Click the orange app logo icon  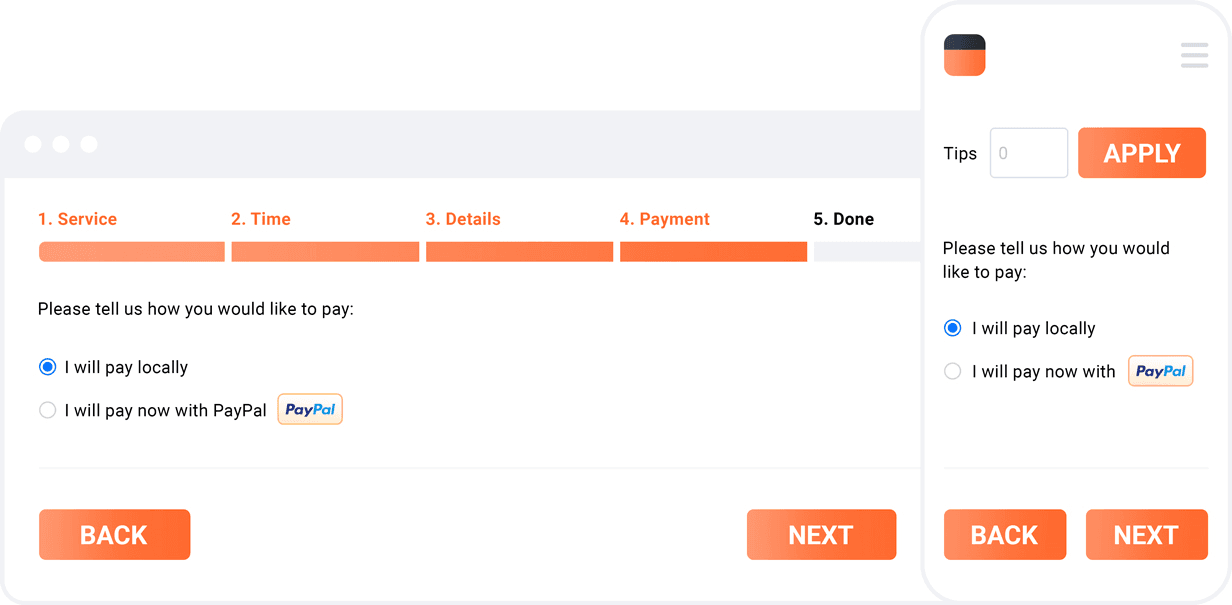pyautogui.click(x=964, y=55)
